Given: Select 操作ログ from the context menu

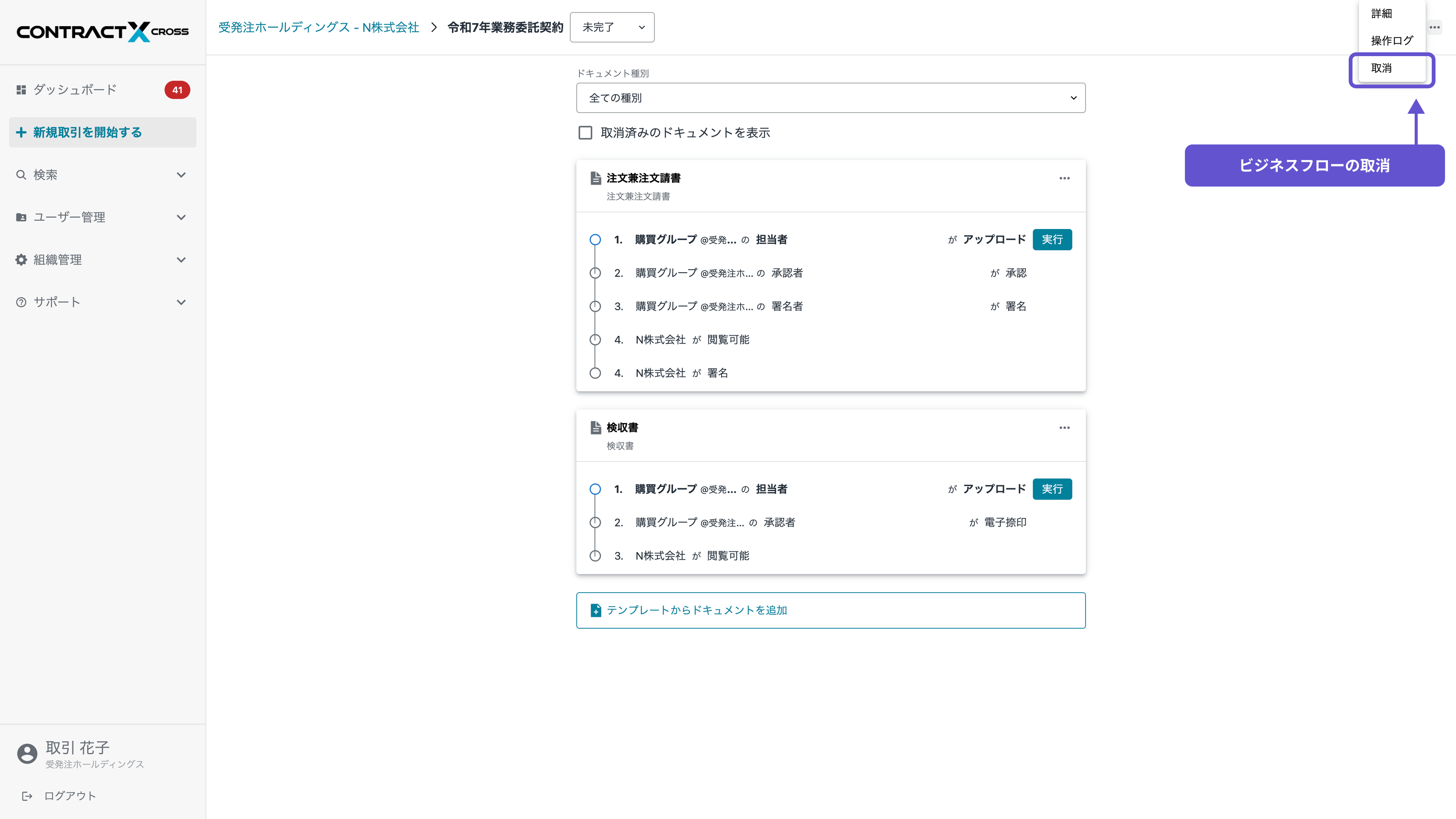Looking at the screenshot, I should pyautogui.click(x=1392, y=39).
